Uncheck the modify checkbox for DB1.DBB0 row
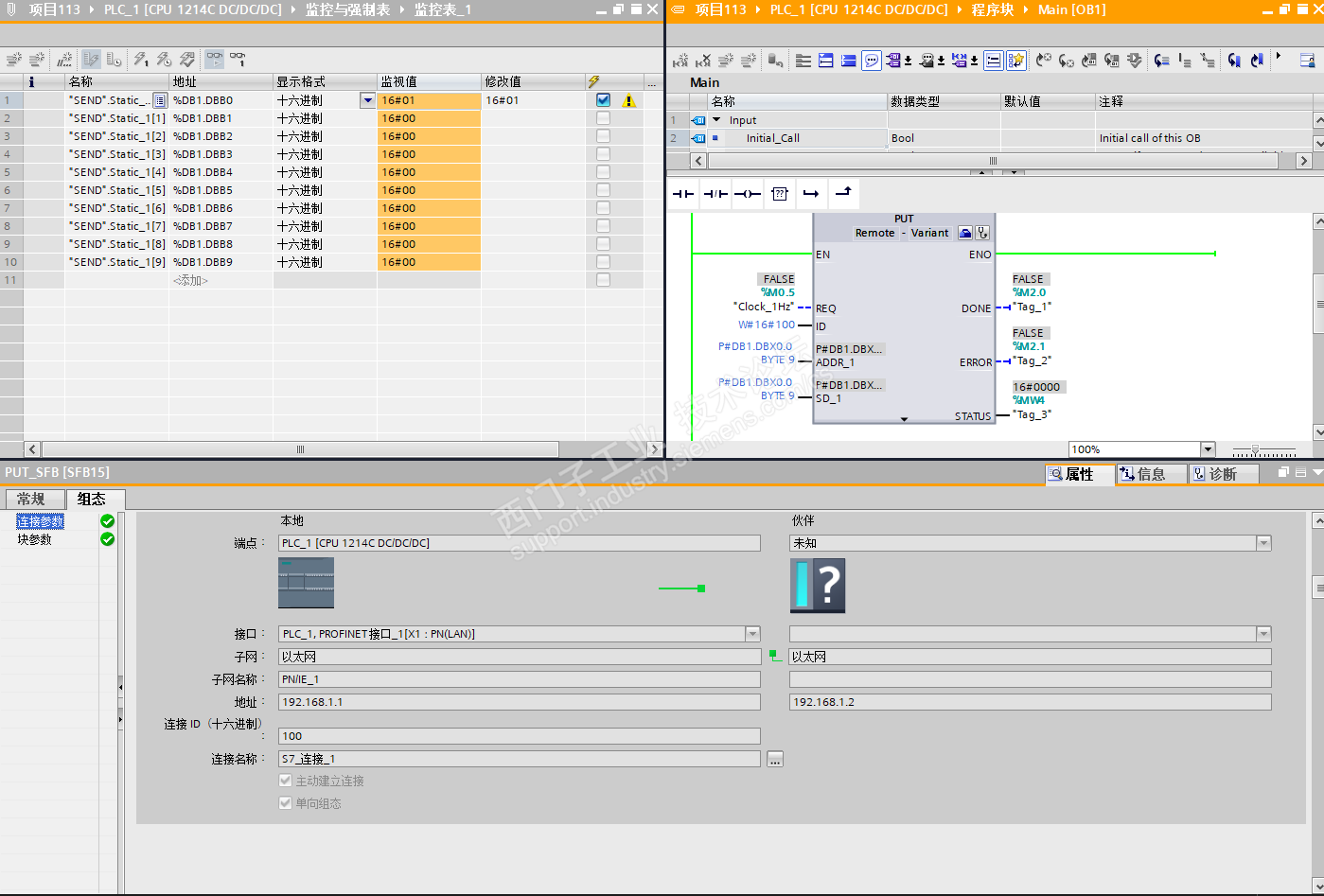The image size is (1324, 896). pos(603,100)
